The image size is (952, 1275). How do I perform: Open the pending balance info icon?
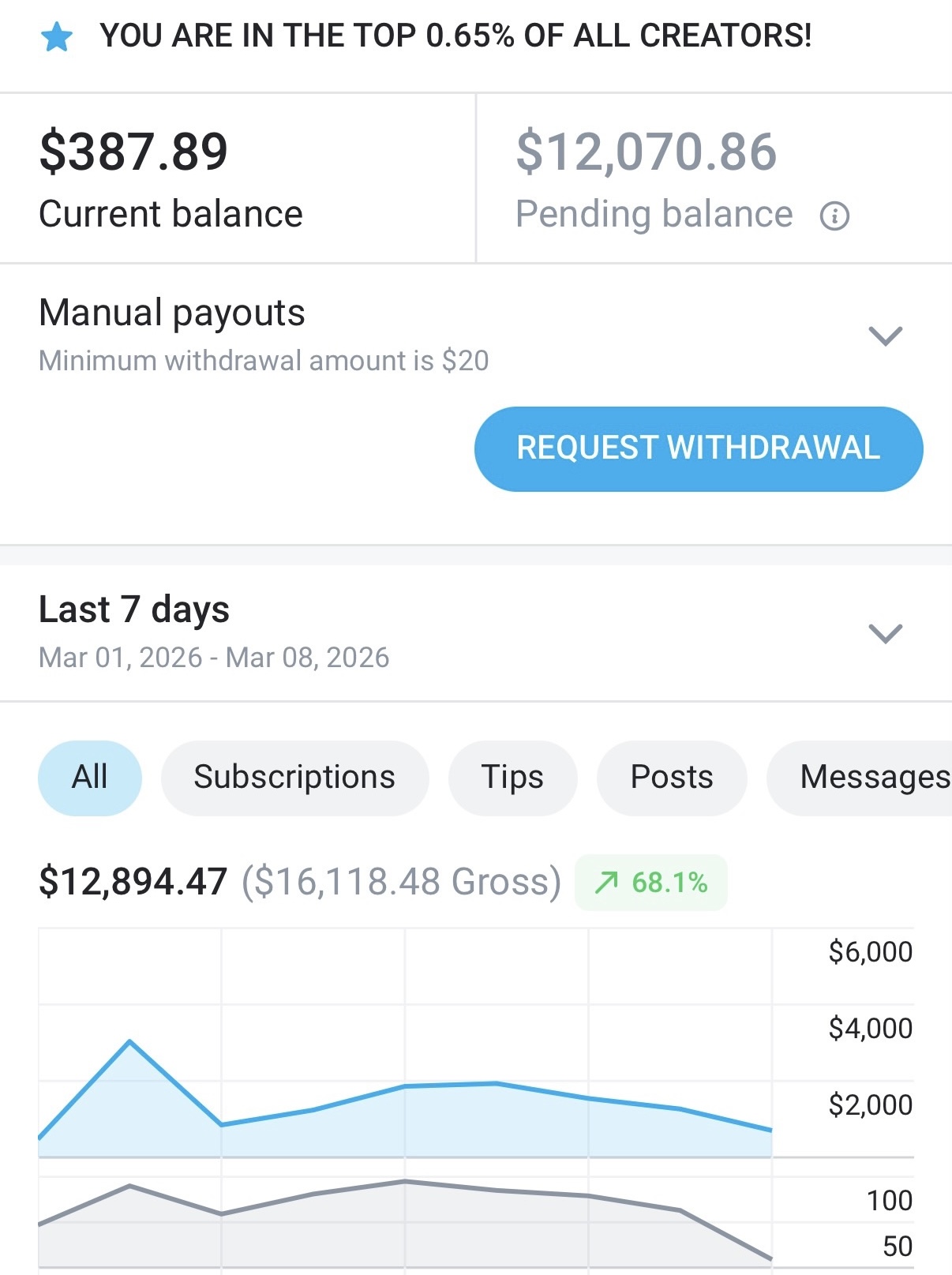(834, 216)
